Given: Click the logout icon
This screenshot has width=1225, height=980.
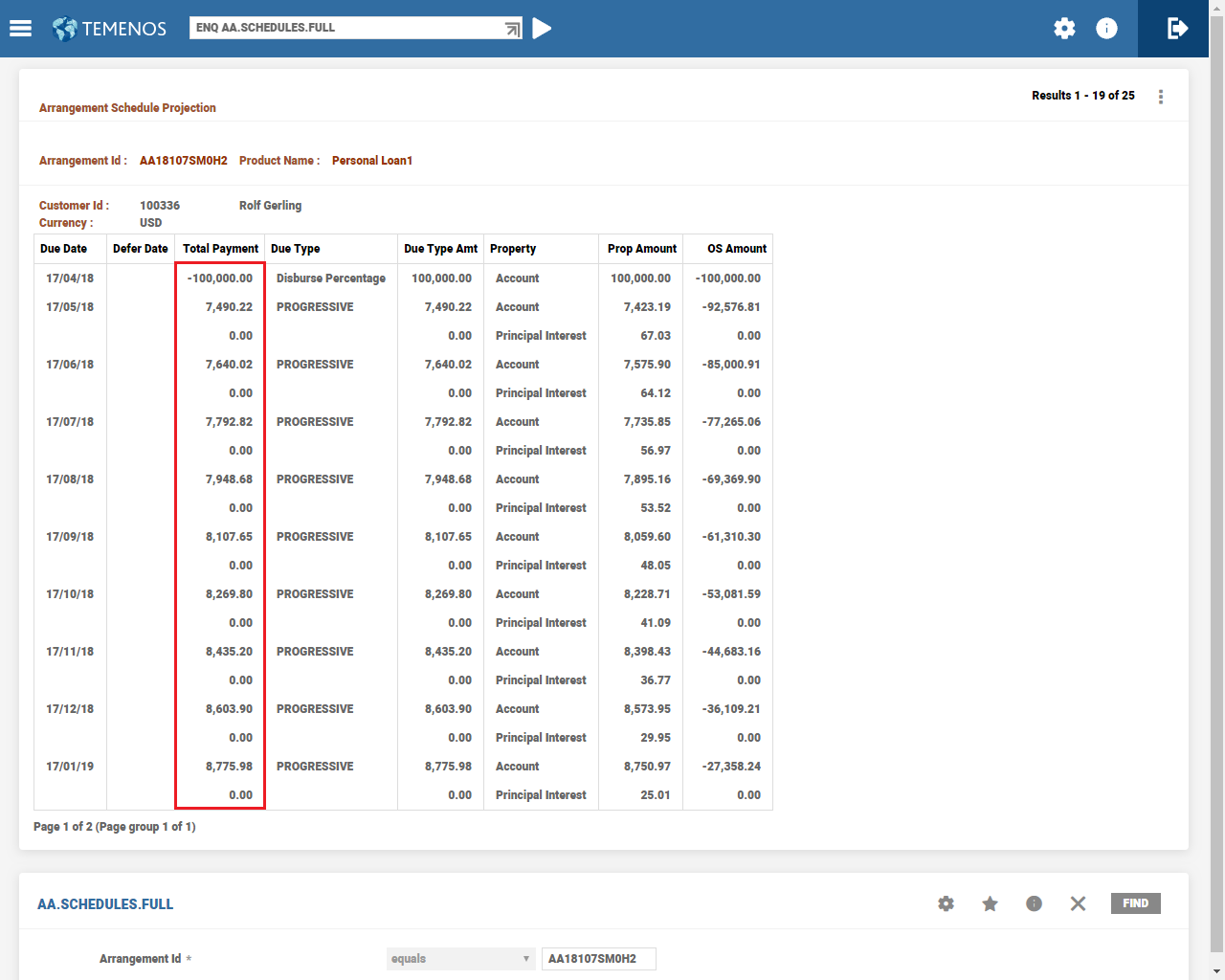Looking at the screenshot, I should point(1178,29).
